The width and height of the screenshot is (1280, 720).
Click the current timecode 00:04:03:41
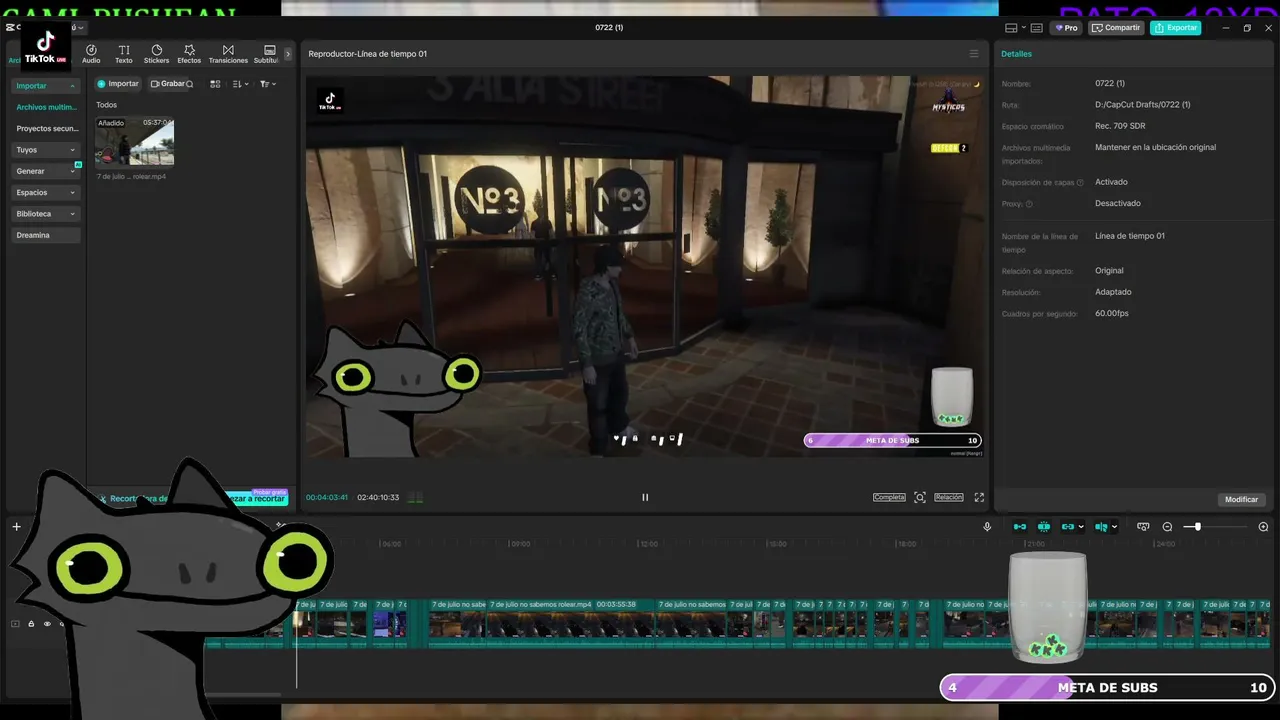tap(327, 497)
